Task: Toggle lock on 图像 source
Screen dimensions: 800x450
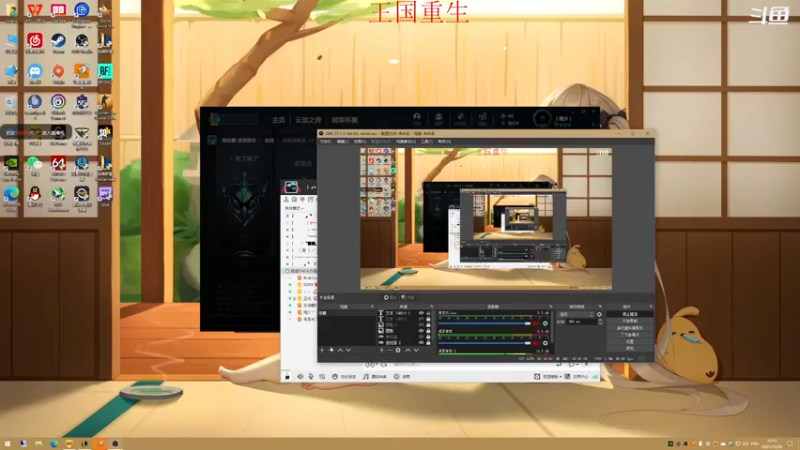Action: 428,331
